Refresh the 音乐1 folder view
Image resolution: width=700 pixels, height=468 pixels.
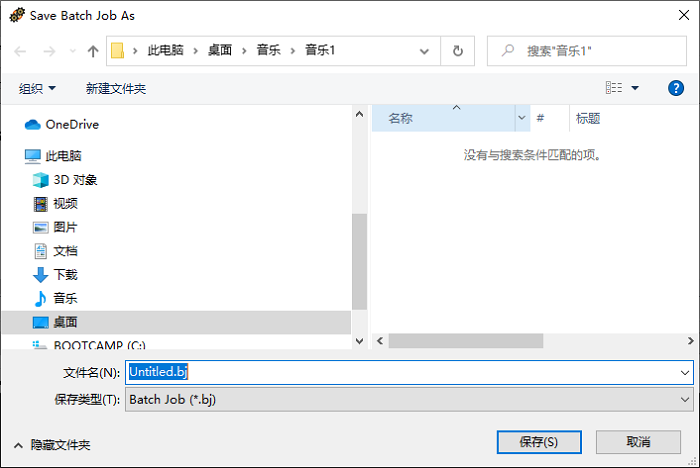pyautogui.click(x=458, y=51)
